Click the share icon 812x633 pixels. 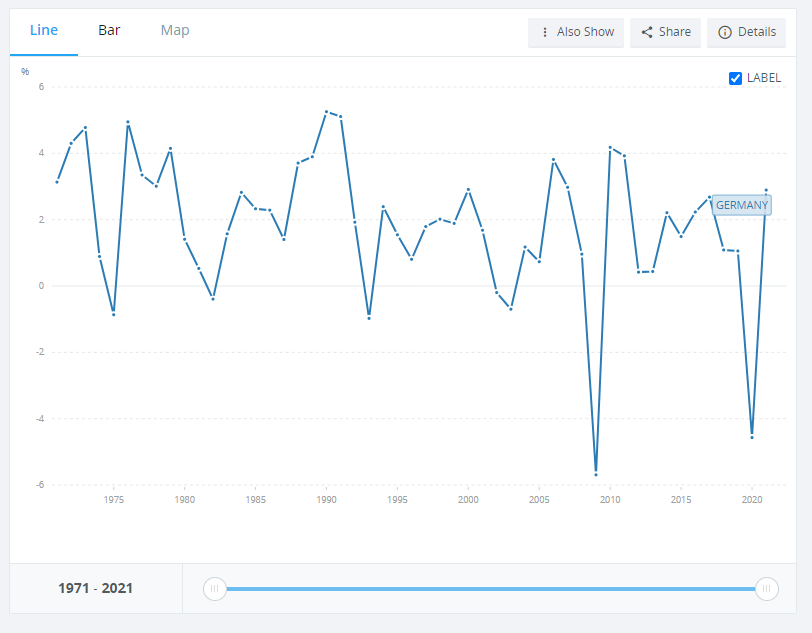pos(647,32)
